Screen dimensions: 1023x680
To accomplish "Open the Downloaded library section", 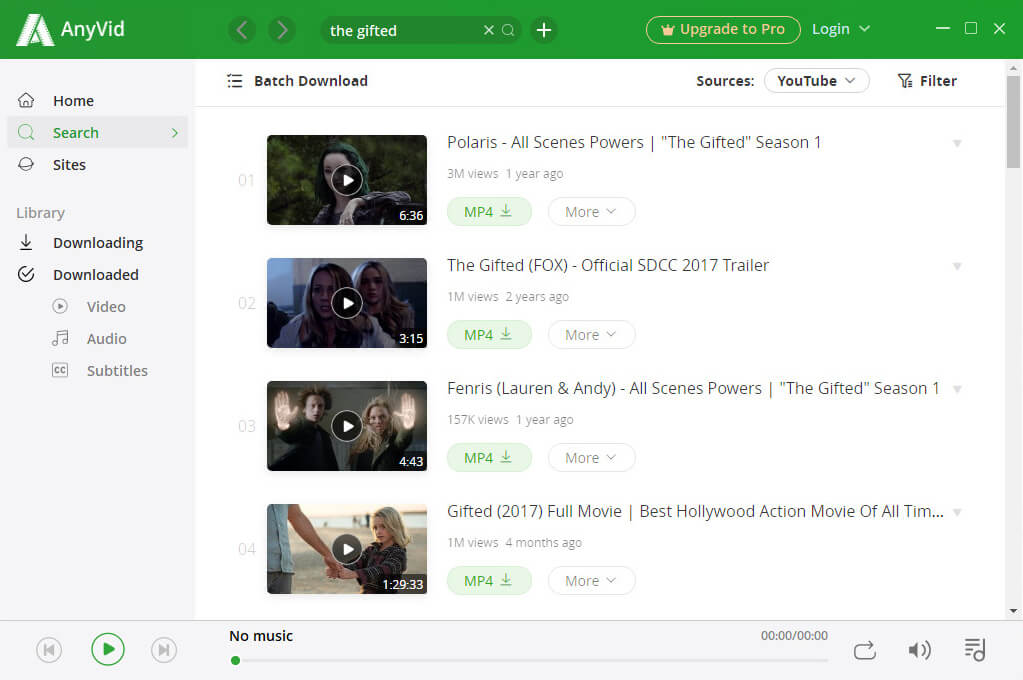I will [x=96, y=275].
